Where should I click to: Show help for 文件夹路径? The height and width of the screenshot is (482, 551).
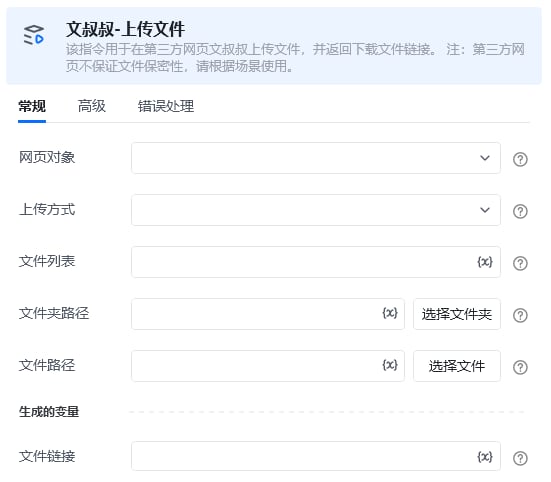[x=520, y=315]
